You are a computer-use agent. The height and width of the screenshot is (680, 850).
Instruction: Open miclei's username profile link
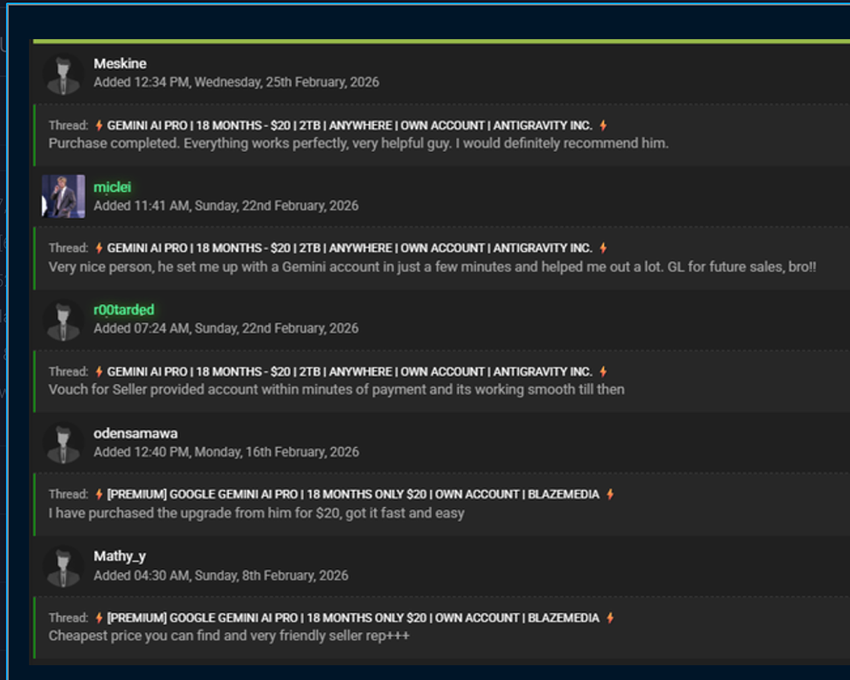(112, 187)
